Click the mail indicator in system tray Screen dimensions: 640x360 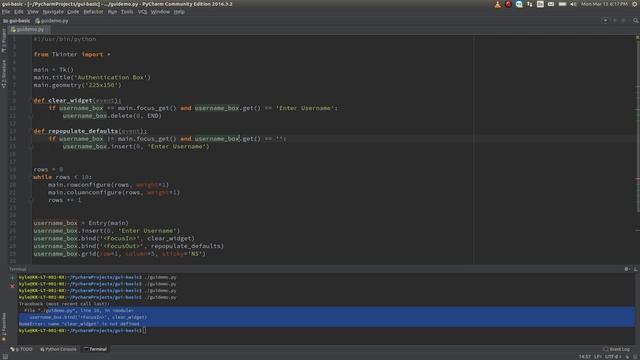click(x=551, y=4)
